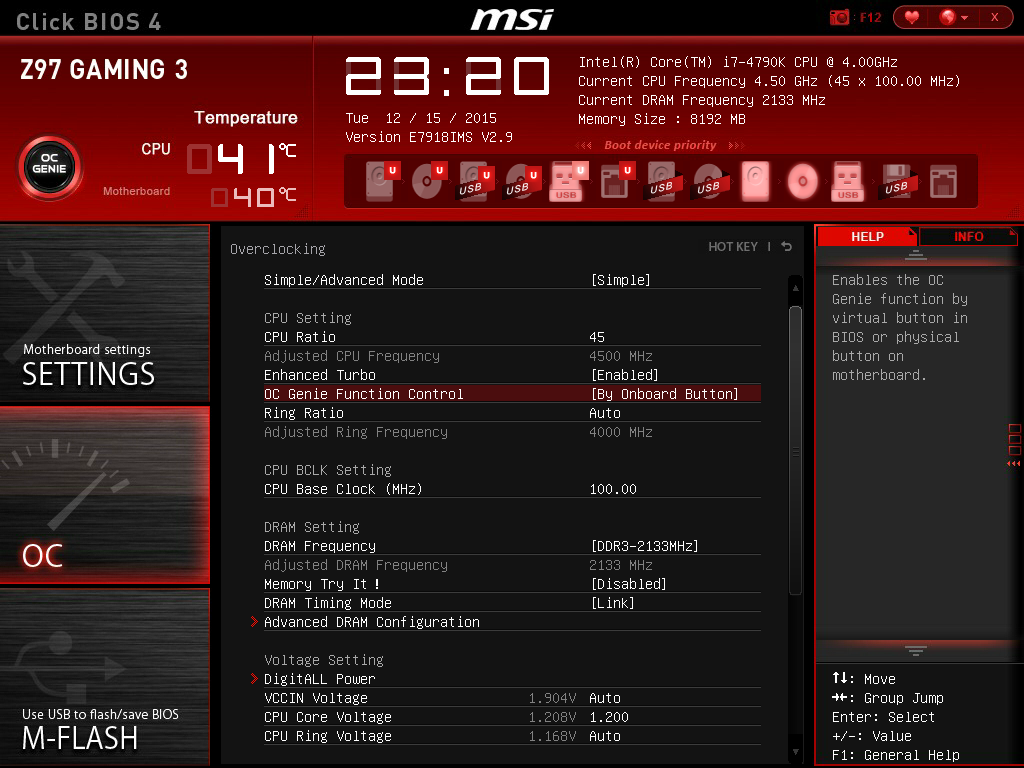
Task: Click the legacy USB key boot icon
Action: click(x=848, y=181)
